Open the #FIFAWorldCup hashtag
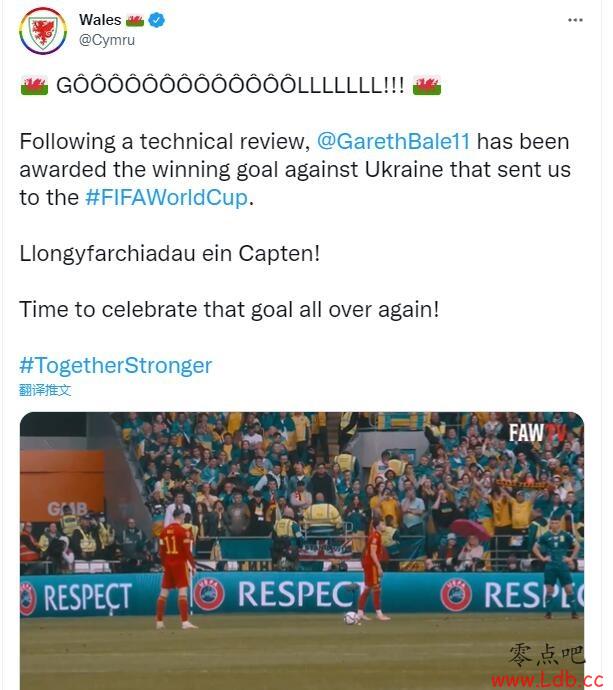This screenshot has height=690, width=613. coord(167,198)
